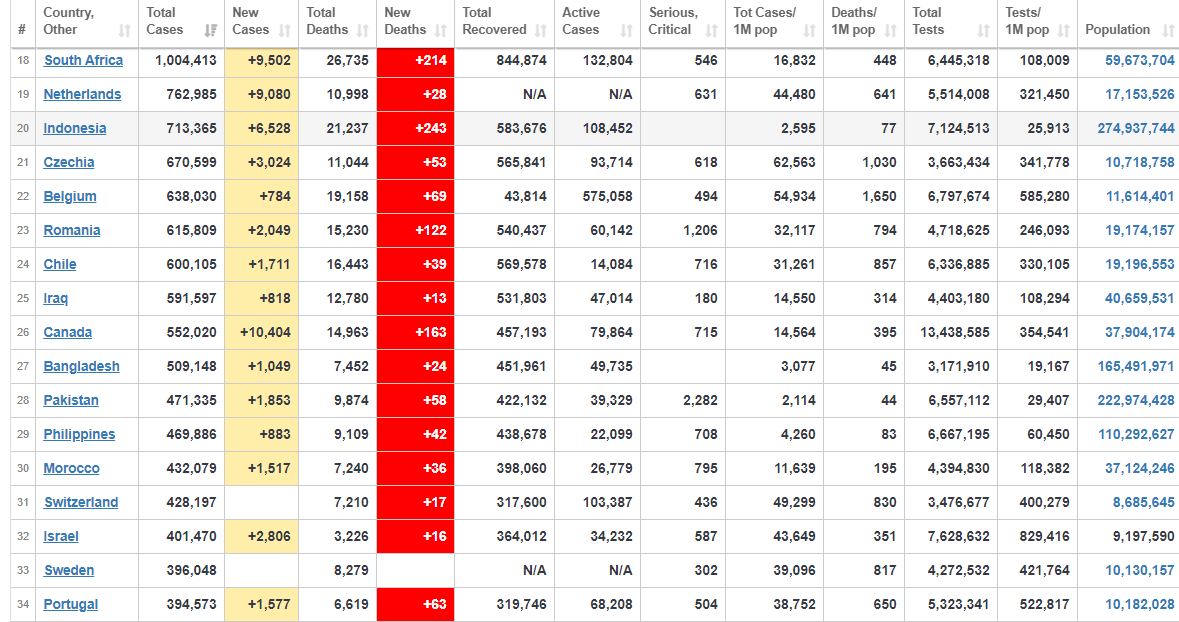Screen dimensions: 1179x622
Task: Select Czechia total cases 670,599 cell
Action: [181, 162]
